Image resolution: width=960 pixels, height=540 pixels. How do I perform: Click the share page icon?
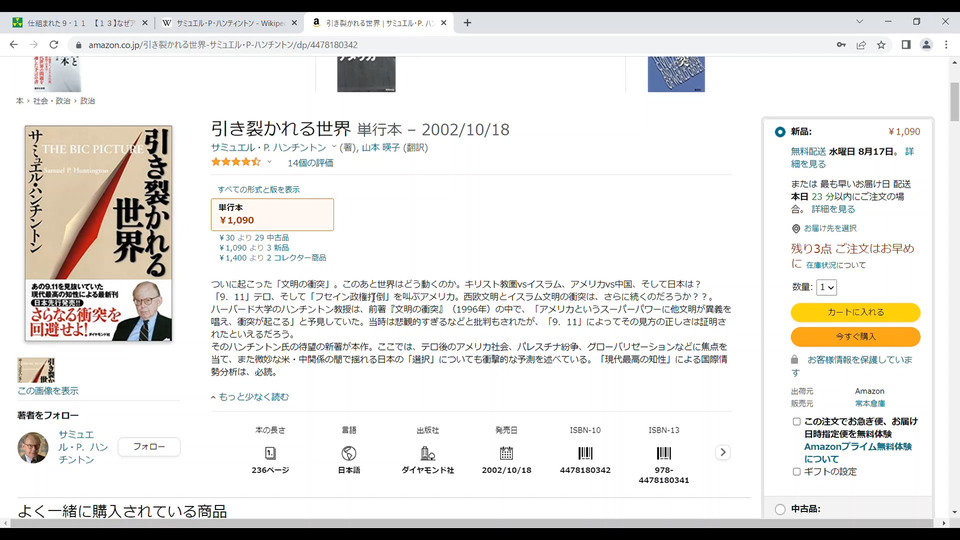pyautogui.click(x=861, y=45)
